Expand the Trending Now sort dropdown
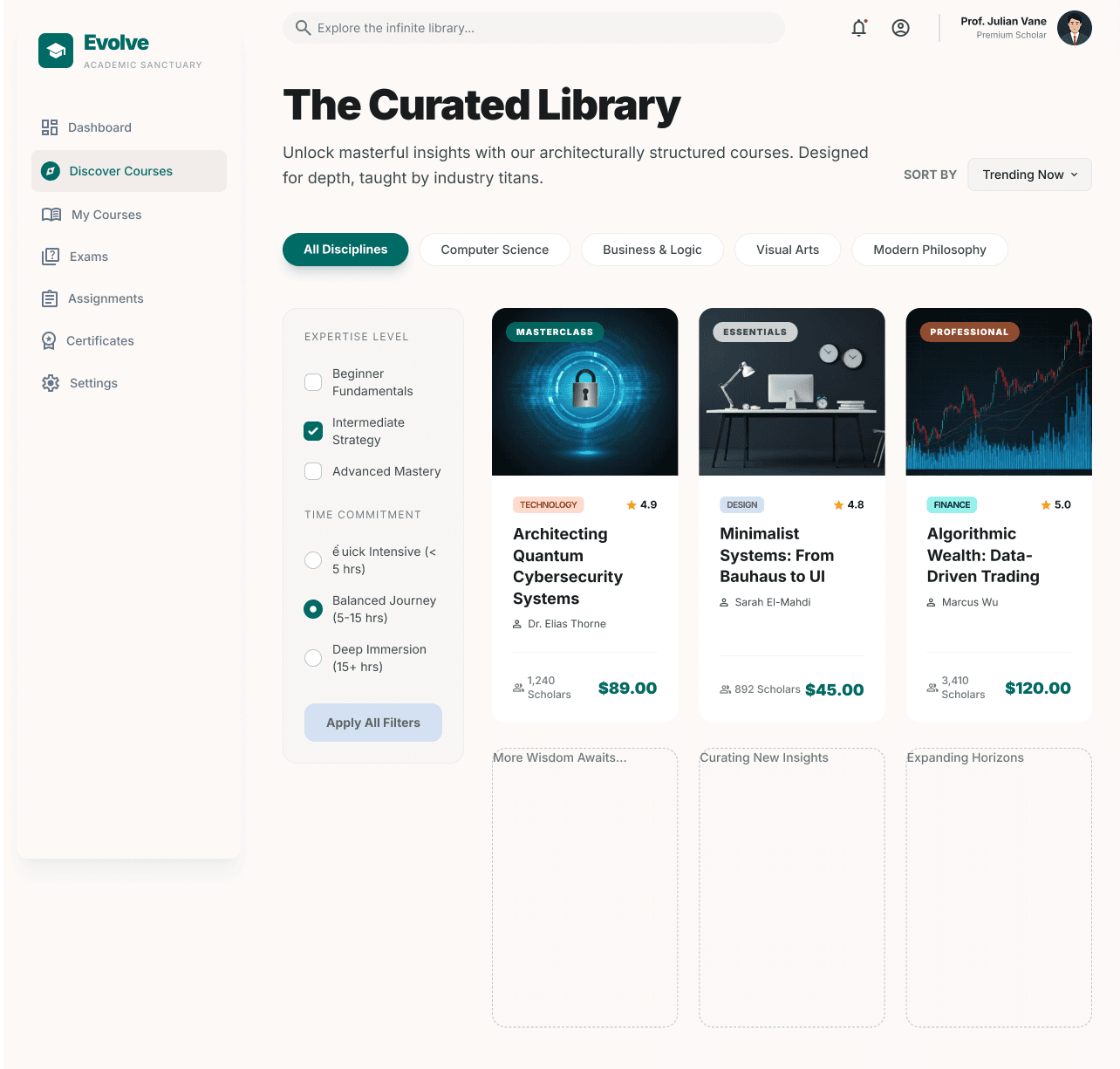This screenshot has height=1069, width=1120. coord(1029,175)
